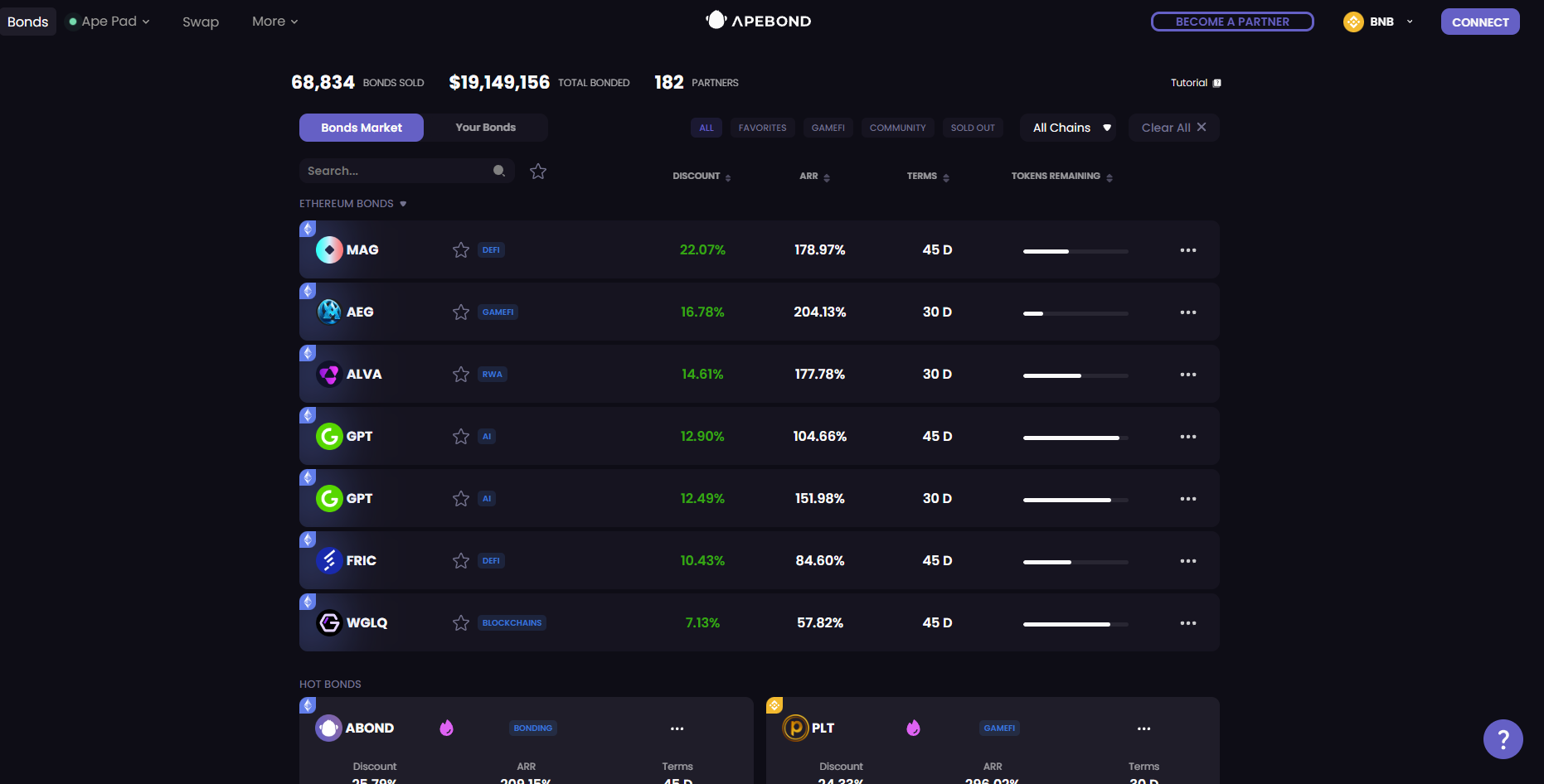The height and width of the screenshot is (784, 1544).
Task: Click the MAG tokens remaining bar
Action: [x=1075, y=251]
